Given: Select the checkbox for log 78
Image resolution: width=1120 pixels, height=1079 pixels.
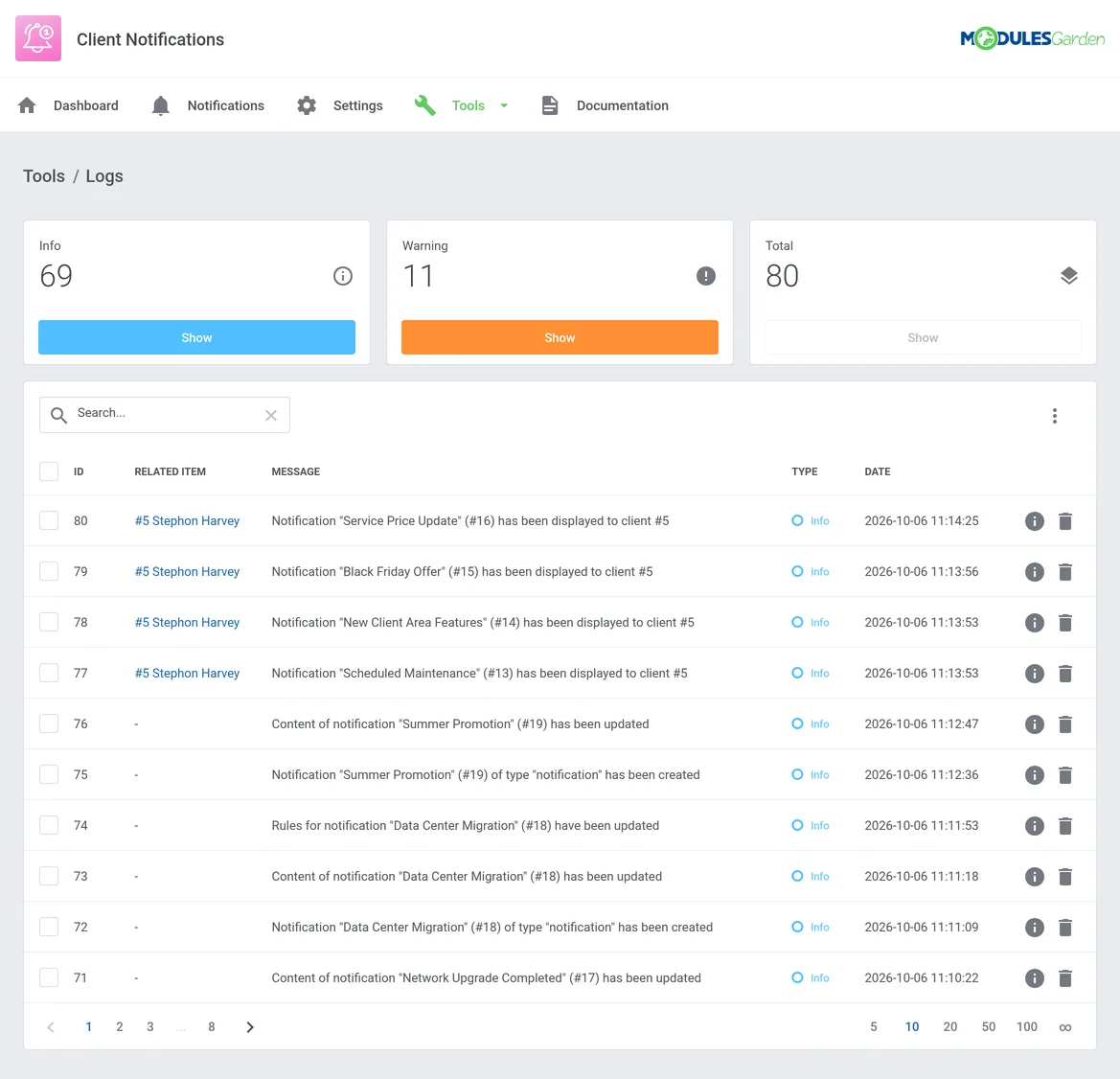Looking at the screenshot, I should tap(49, 622).
